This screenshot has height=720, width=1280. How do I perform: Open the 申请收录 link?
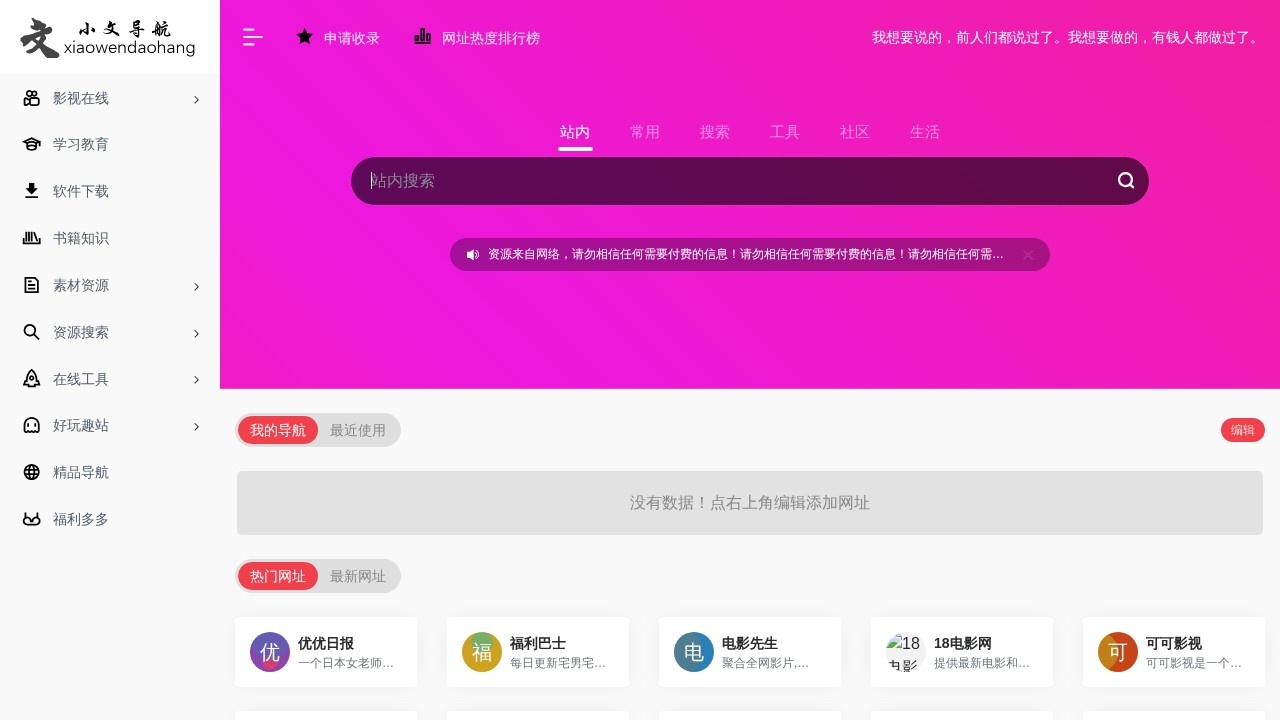click(352, 38)
